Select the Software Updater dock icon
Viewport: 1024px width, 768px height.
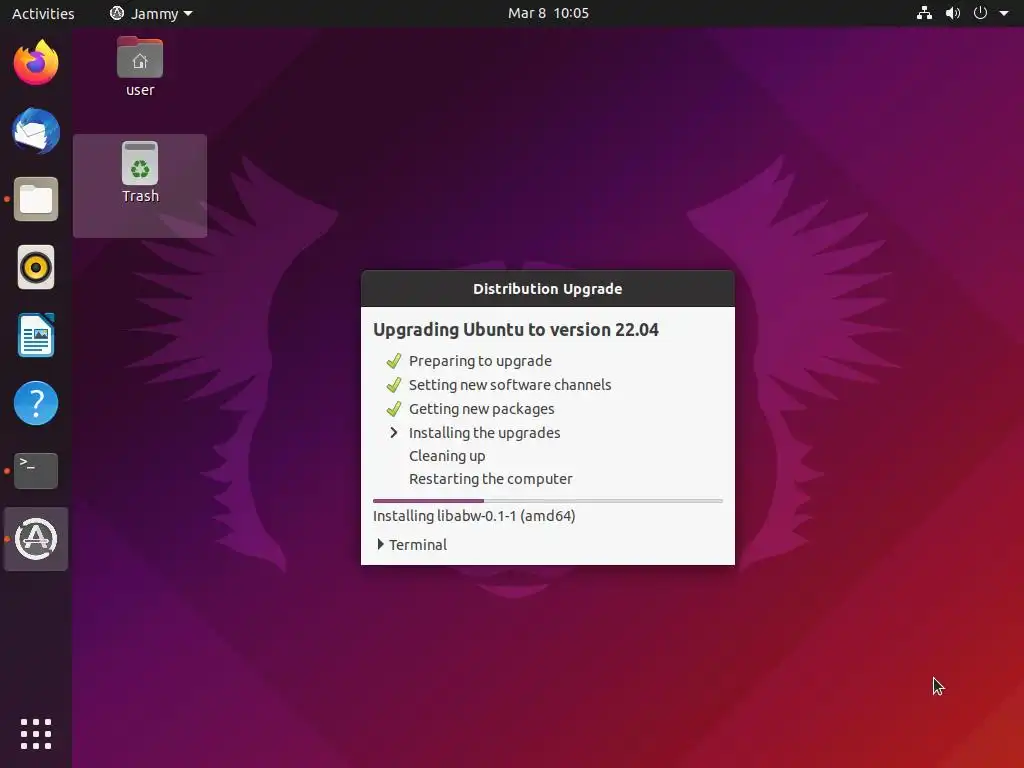pyautogui.click(x=36, y=539)
